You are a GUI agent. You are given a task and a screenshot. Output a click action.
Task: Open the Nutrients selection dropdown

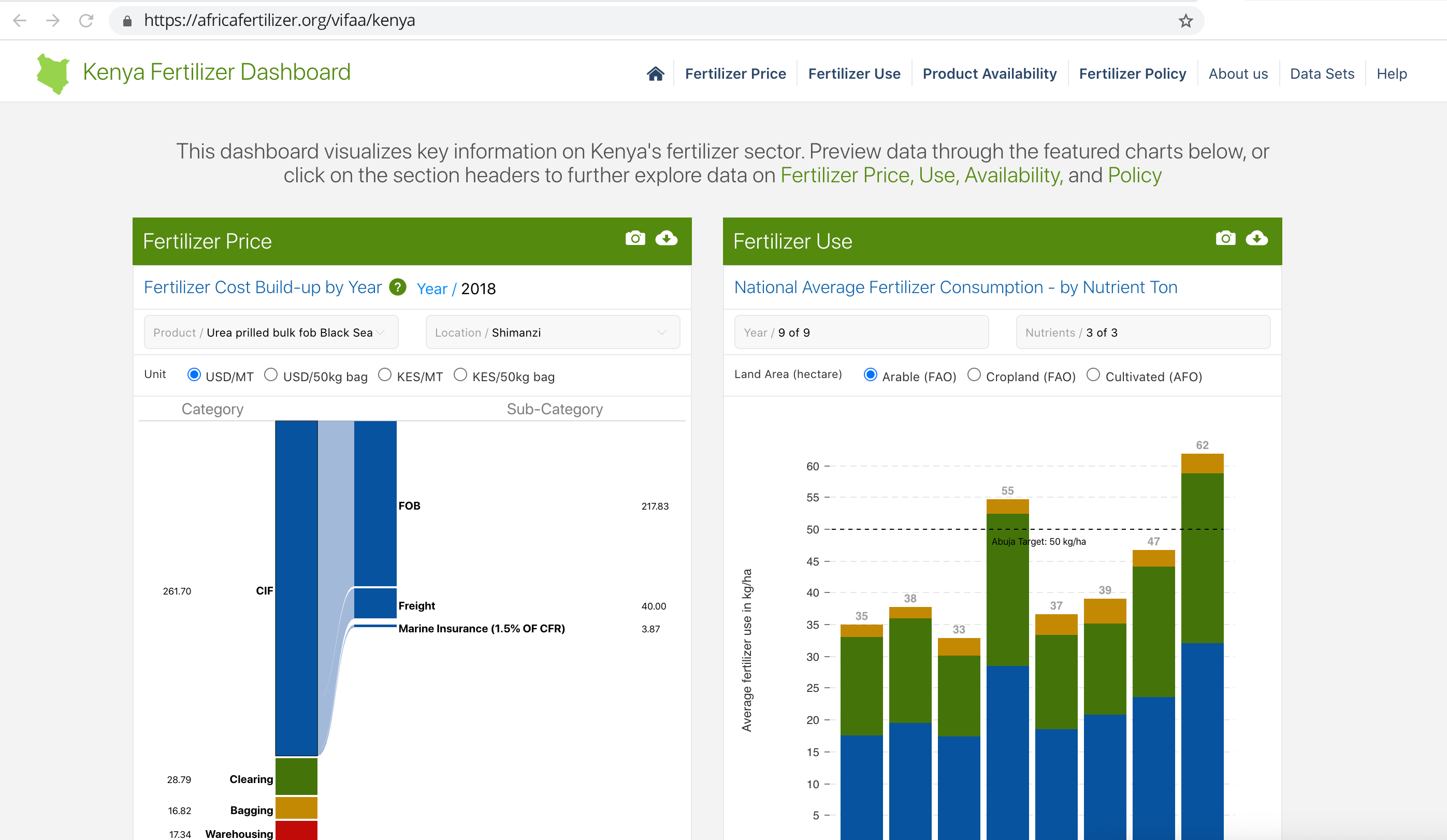[x=1142, y=332]
